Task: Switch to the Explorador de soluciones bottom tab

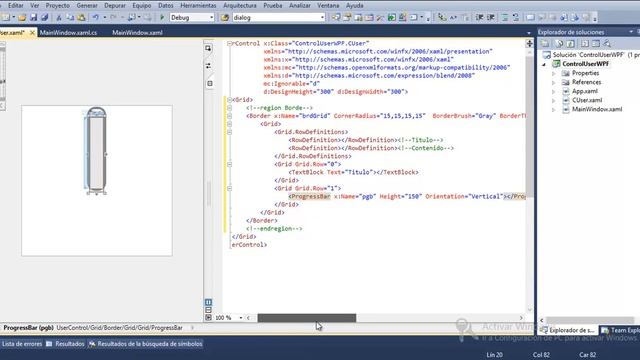Action: point(568,330)
